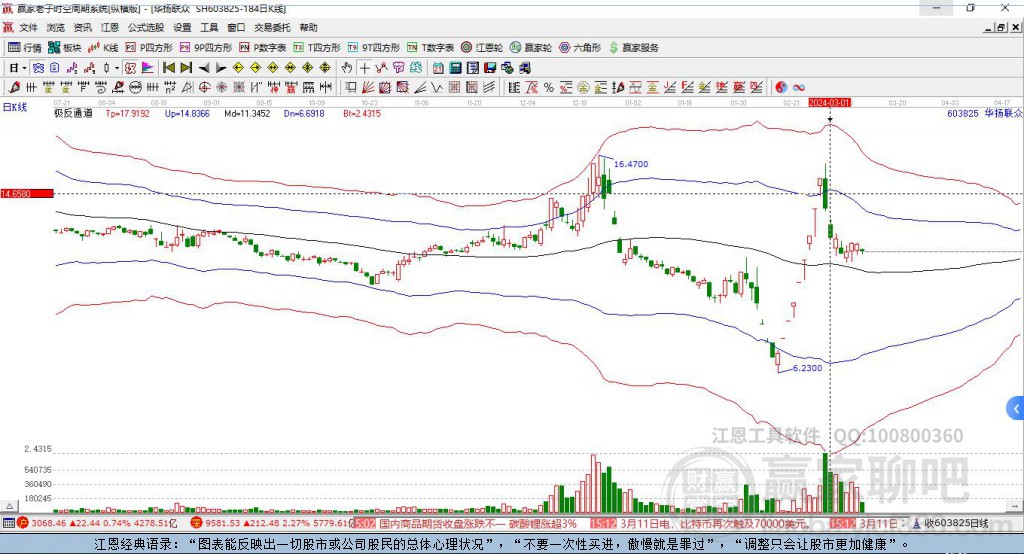
Task: Select the circled target crosshair tool
Action: [204, 88]
